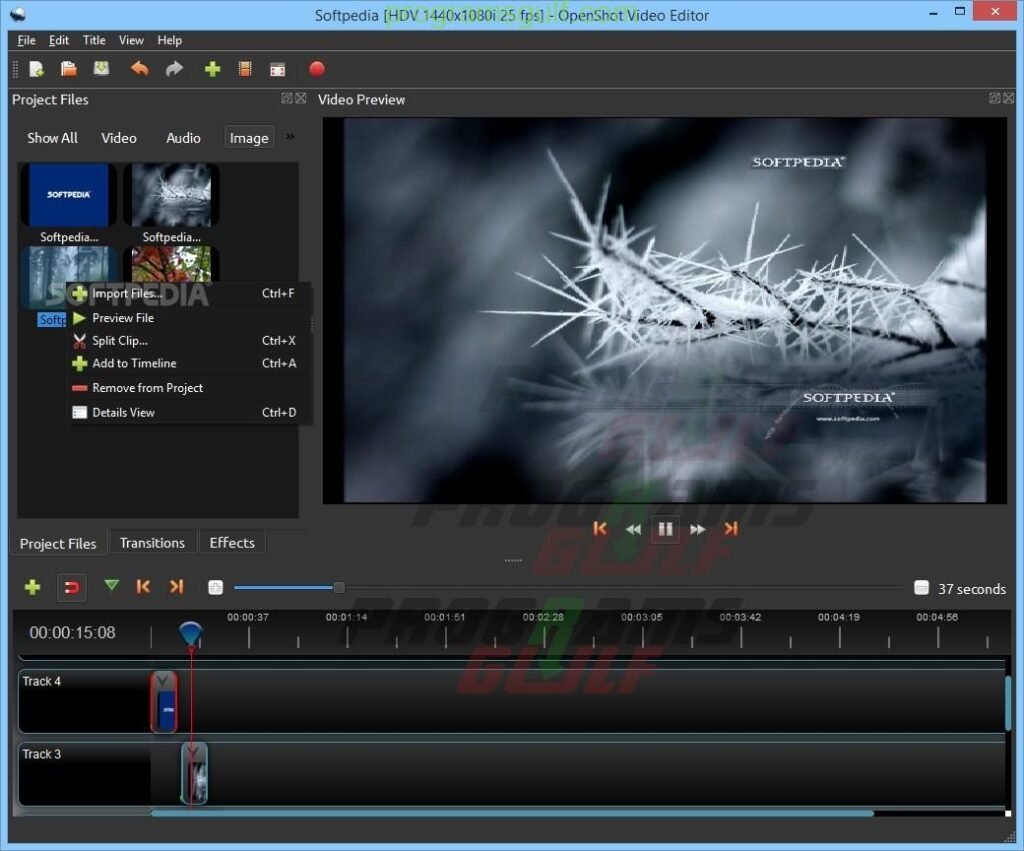
Task: Rewind the video preview
Action: [633, 530]
